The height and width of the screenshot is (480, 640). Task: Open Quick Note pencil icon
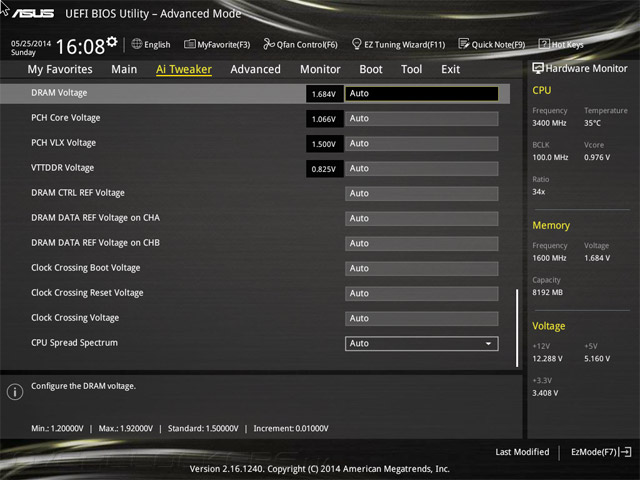464,44
